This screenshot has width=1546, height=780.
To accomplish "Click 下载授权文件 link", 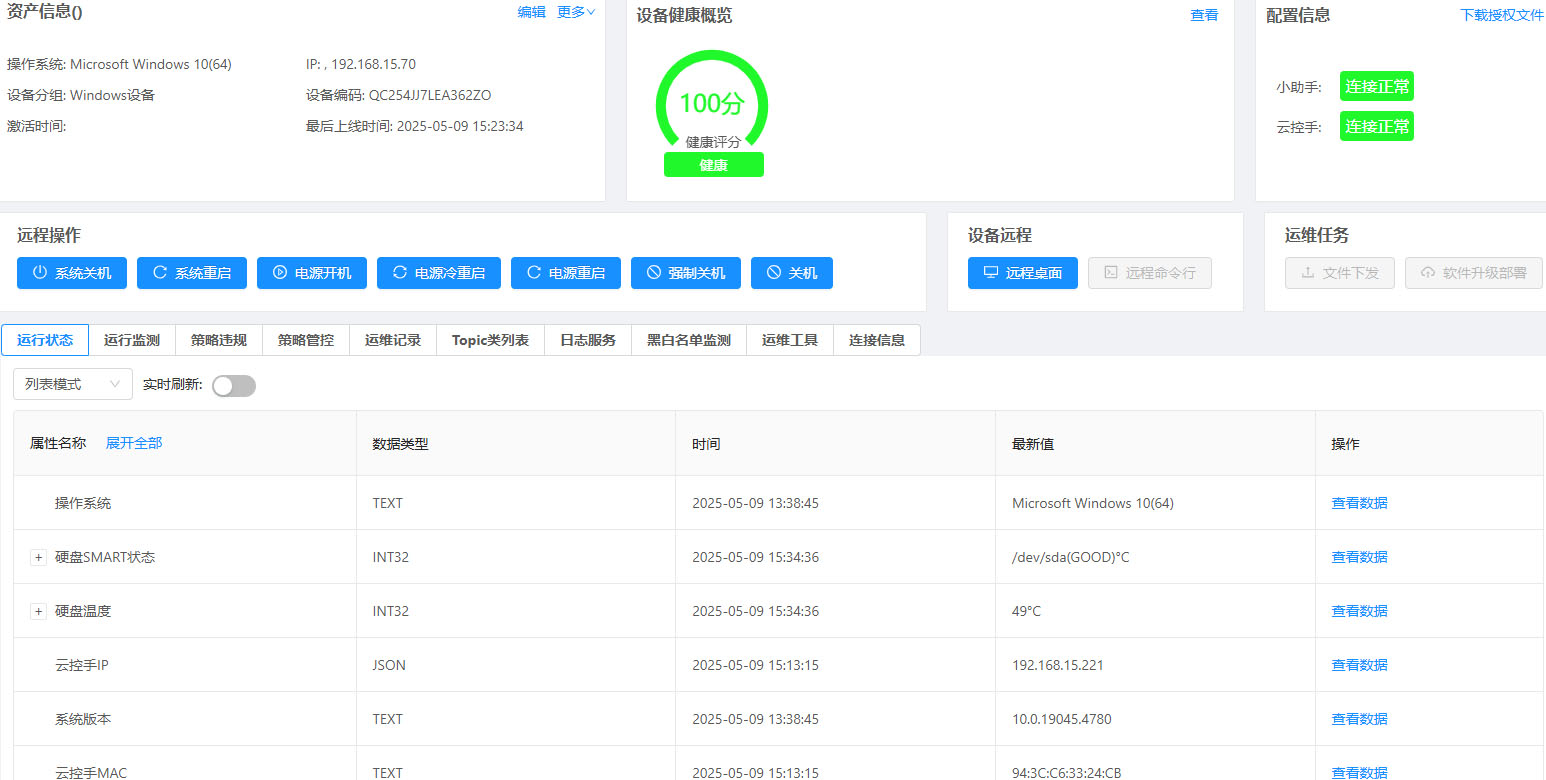I will (1502, 15).
